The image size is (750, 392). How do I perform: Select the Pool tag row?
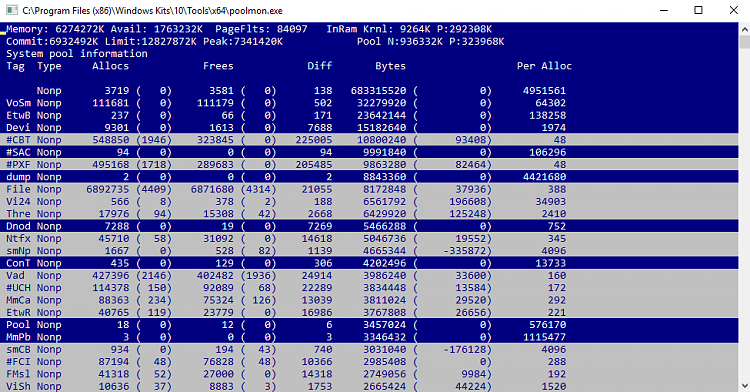[x=369, y=325]
